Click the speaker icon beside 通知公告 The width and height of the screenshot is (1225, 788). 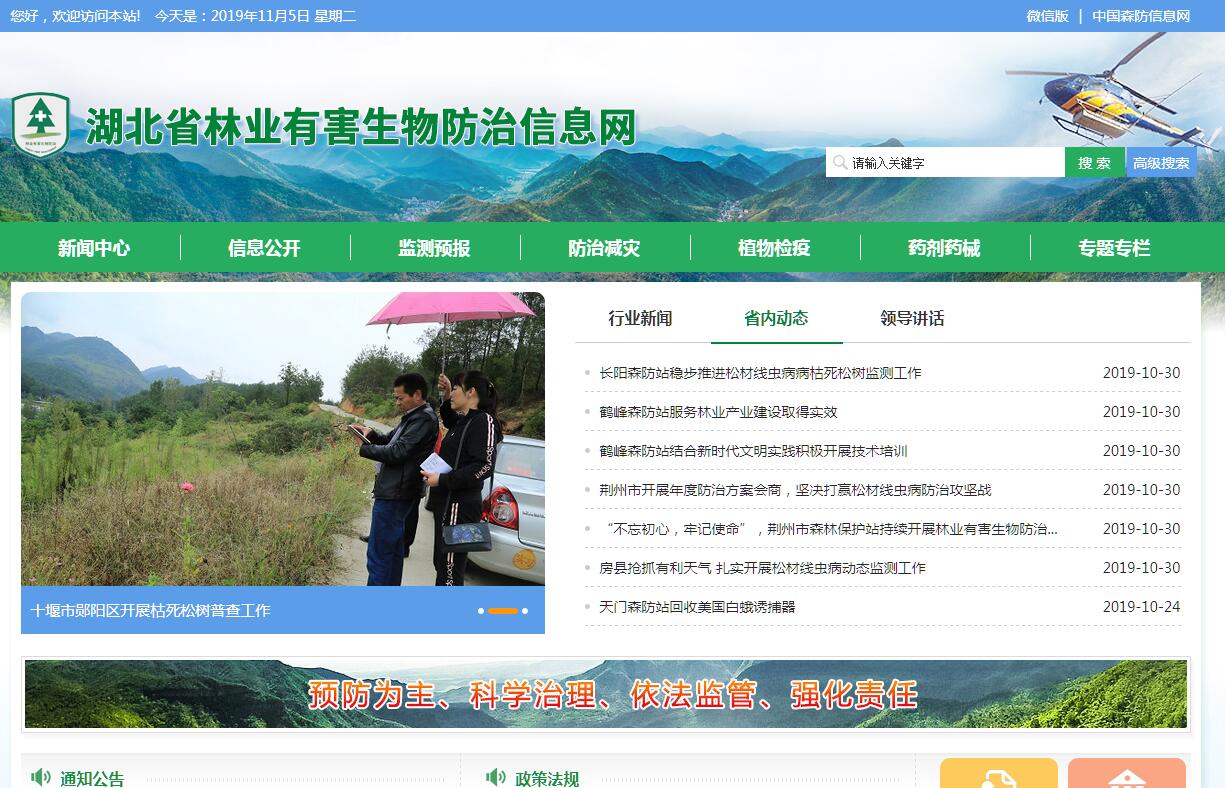(x=41, y=776)
